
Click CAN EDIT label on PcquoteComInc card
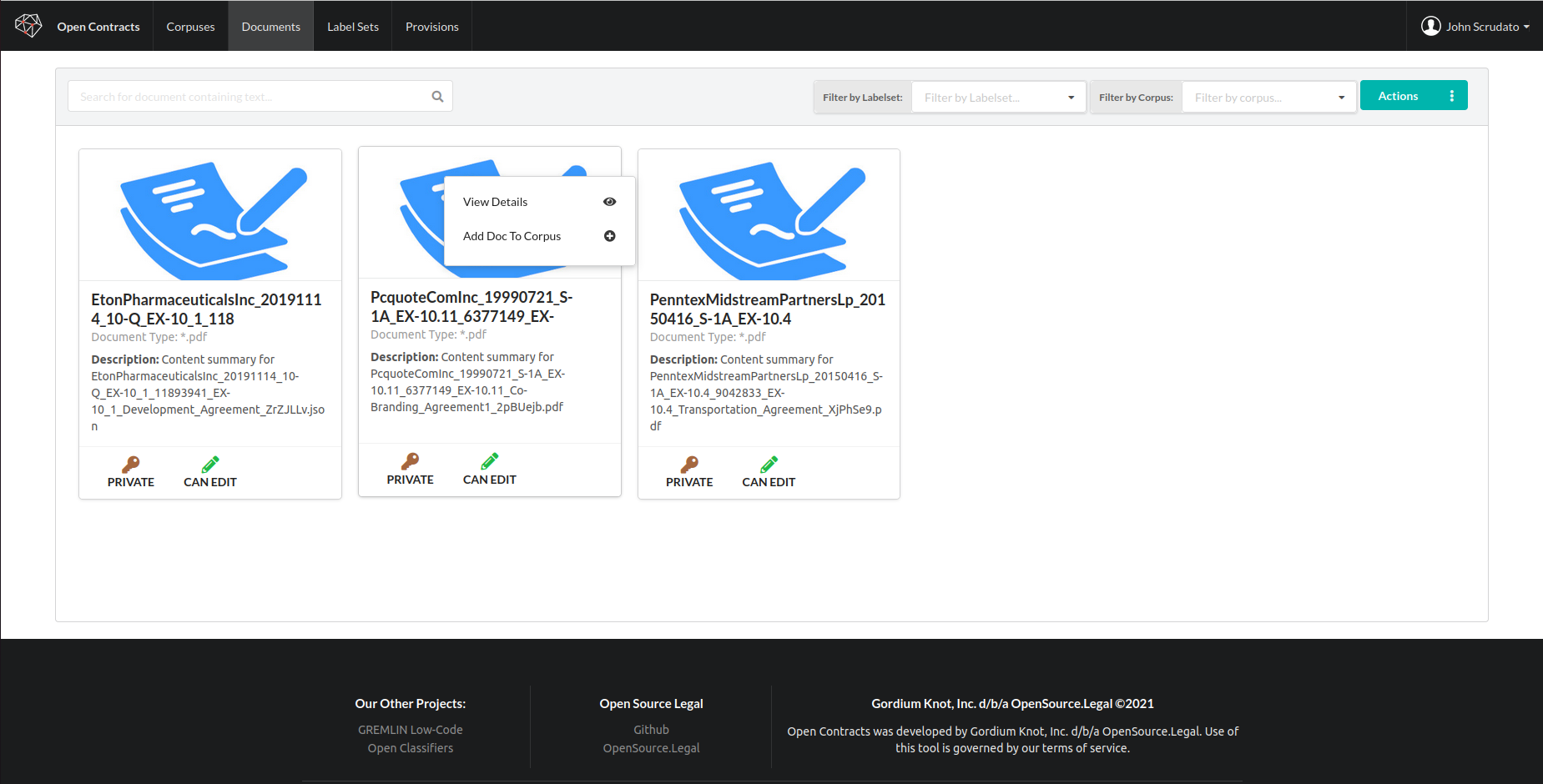pyautogui.click(x=490, y=480)
